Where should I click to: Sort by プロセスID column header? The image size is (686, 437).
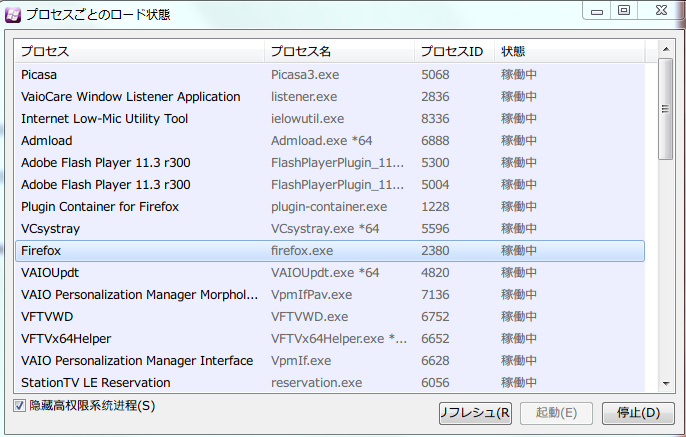tap(454, 51)
